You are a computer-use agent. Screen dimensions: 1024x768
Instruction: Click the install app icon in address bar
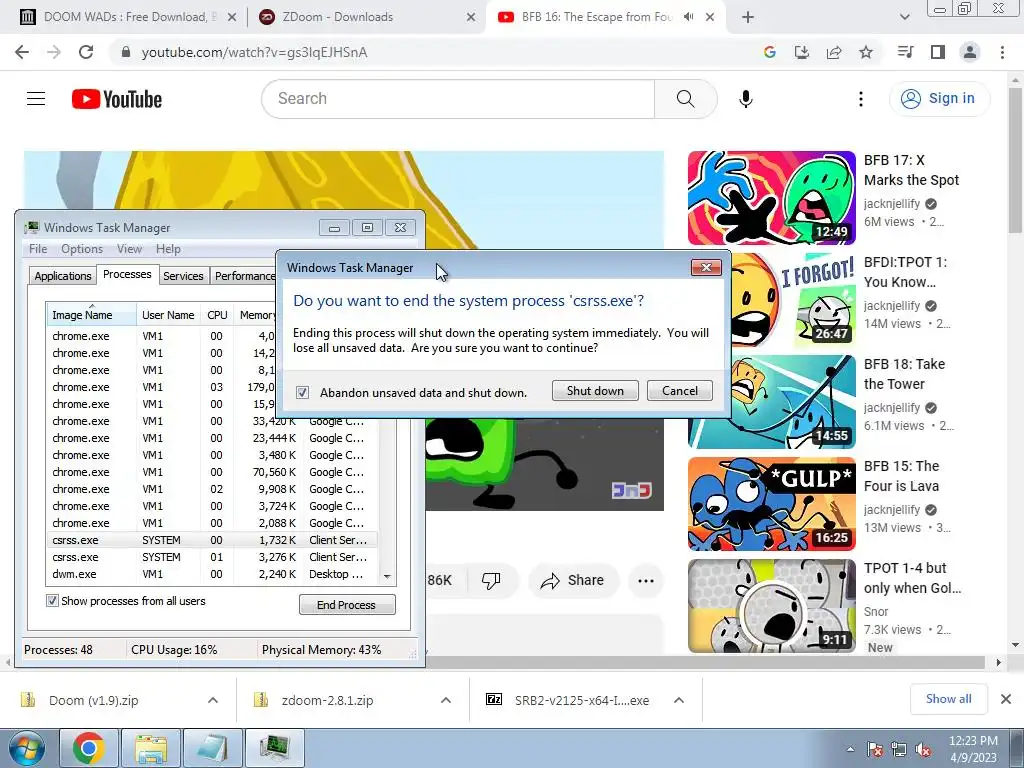[801, 52]
